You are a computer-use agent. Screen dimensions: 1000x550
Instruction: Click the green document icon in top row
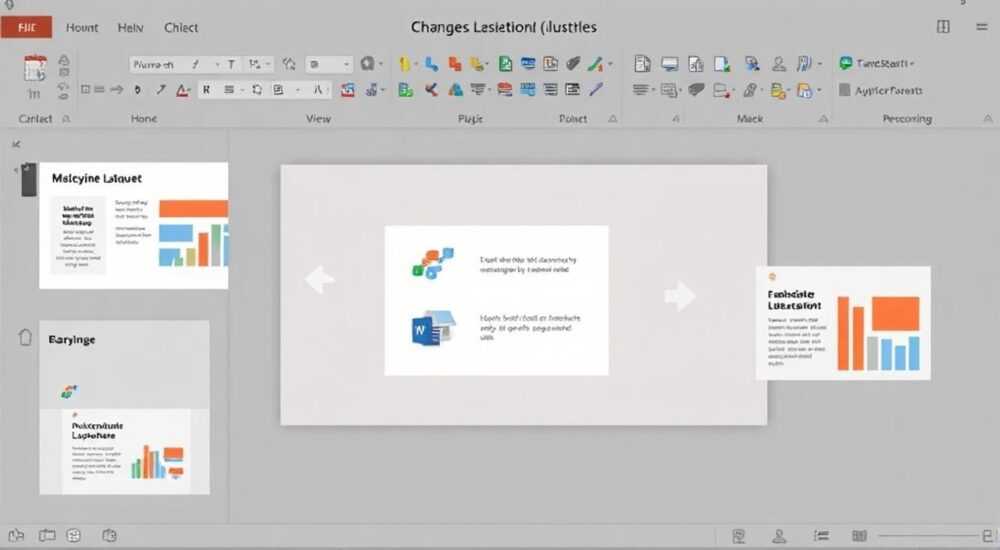click(505, 63)
